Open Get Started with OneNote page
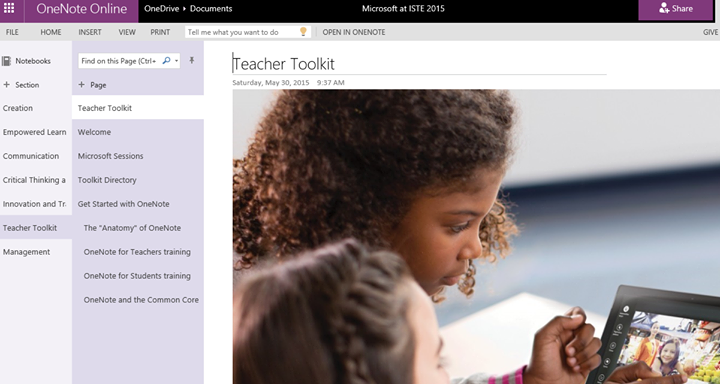The image size is (720, 384). (x=138, y=203)
